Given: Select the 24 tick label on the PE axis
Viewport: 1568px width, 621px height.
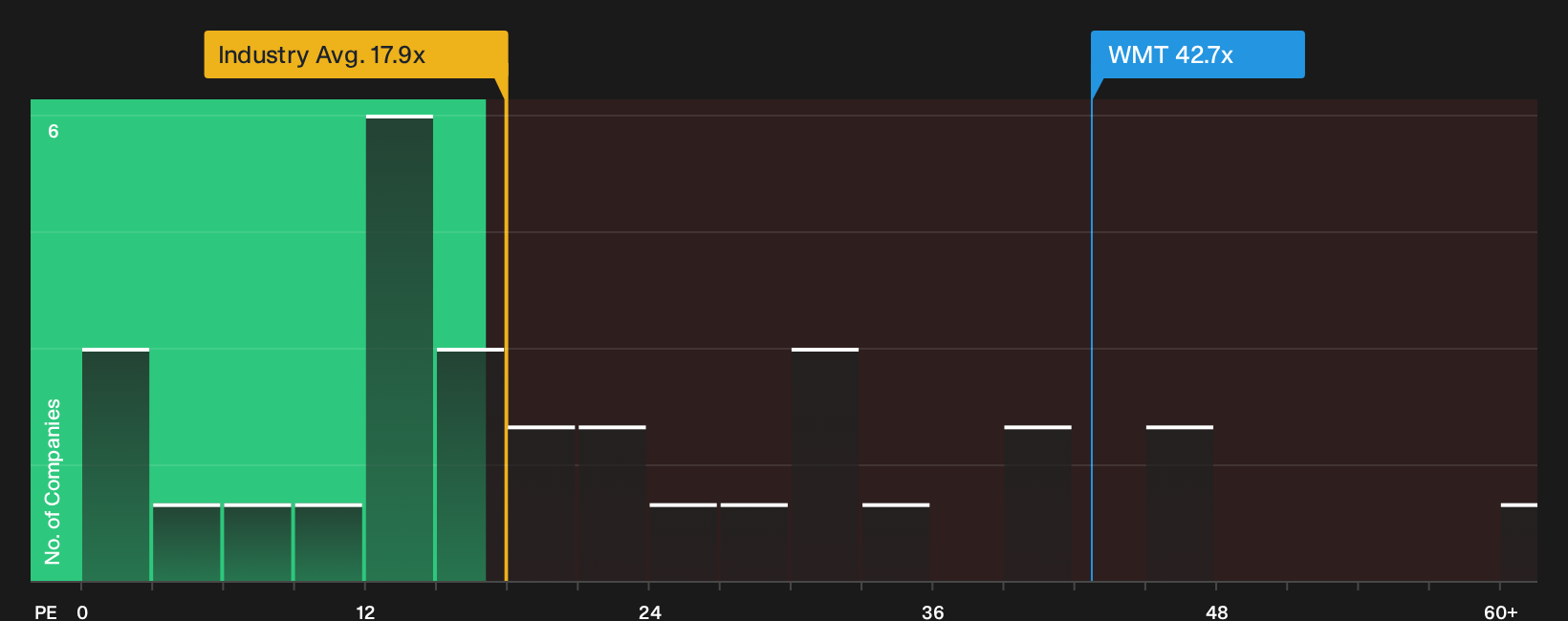Looking at the screenshot, I should [x=649, y=611].
